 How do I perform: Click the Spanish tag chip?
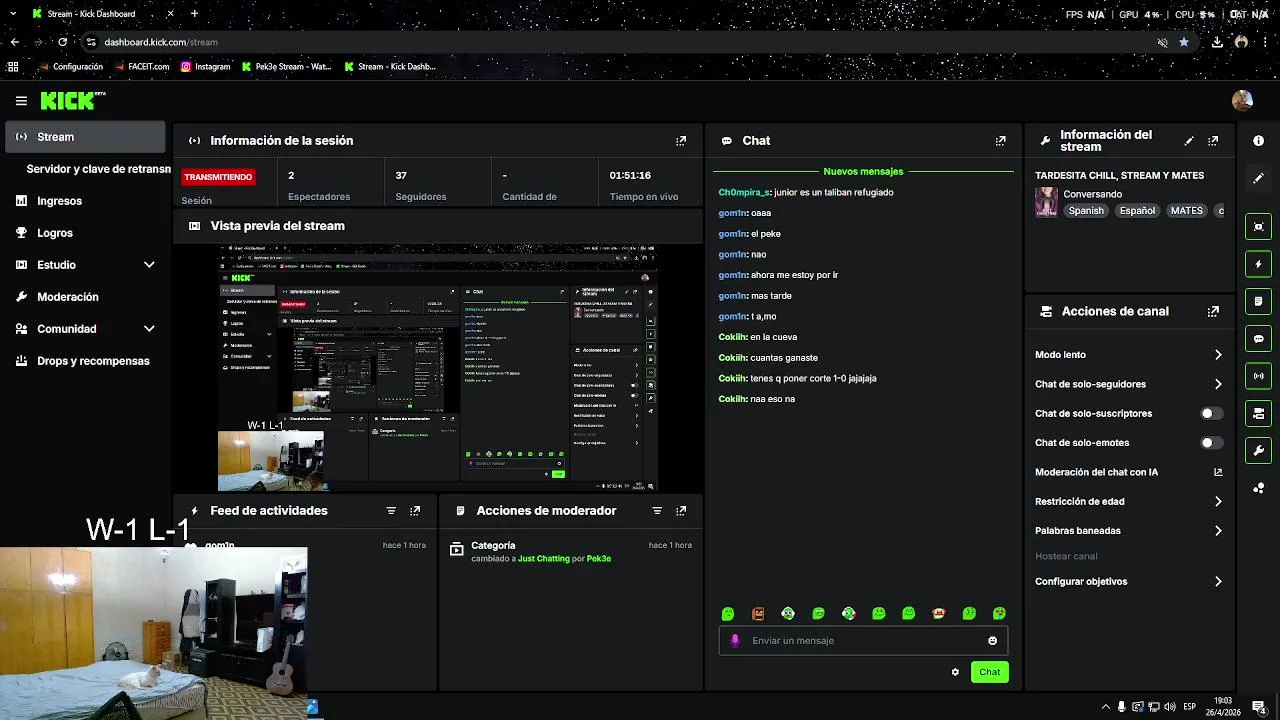[1086, 211]
